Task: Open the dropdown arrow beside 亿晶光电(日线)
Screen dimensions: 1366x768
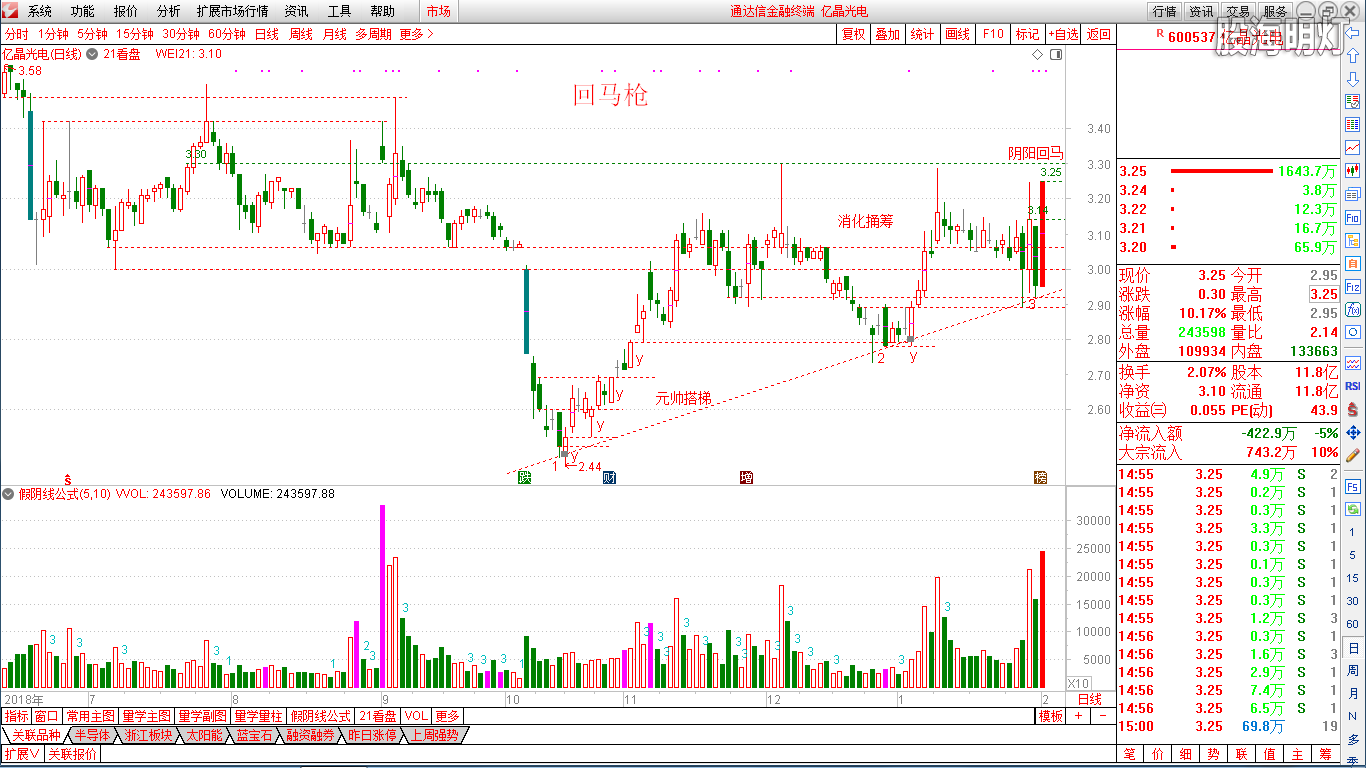Action: coord(92,54)
